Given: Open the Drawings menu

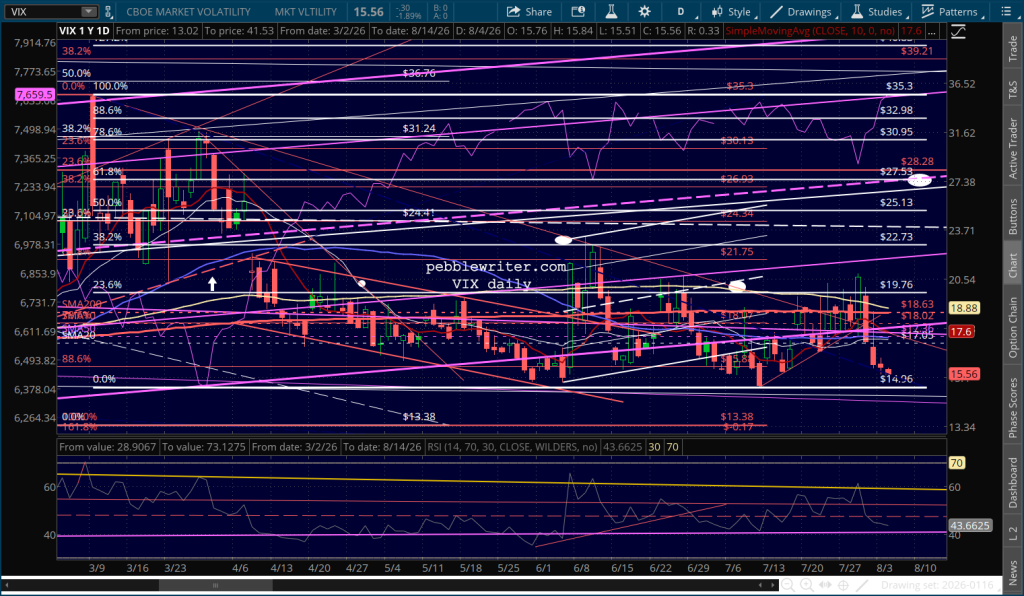Looking at the screenshot, I should pyautogui.click(x=802, y=12).
